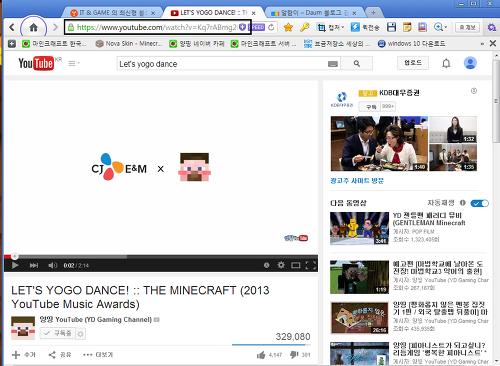Click the SPEED badge in address bar

257,27
